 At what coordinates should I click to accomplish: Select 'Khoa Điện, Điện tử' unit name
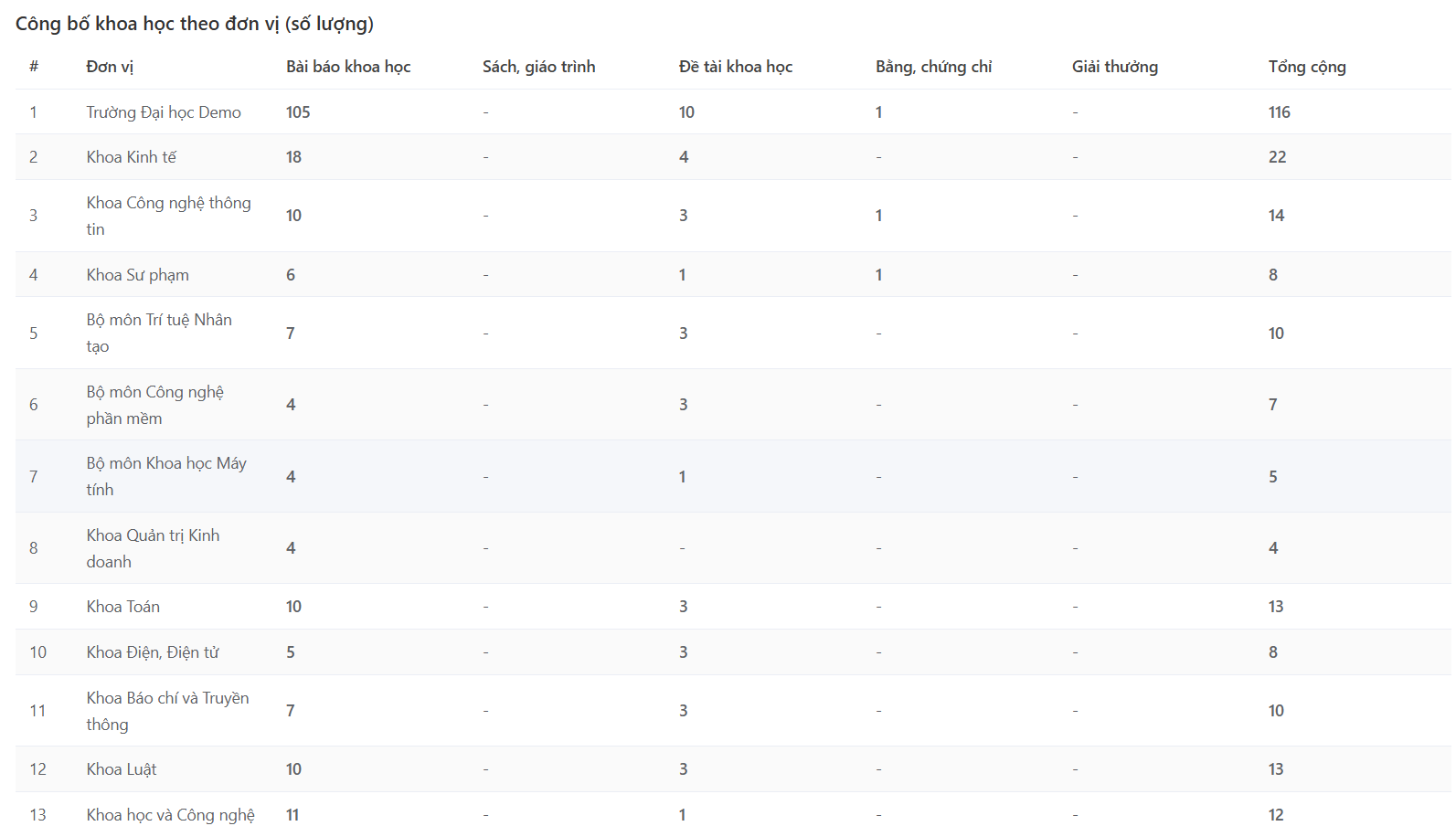pos(153,652)
